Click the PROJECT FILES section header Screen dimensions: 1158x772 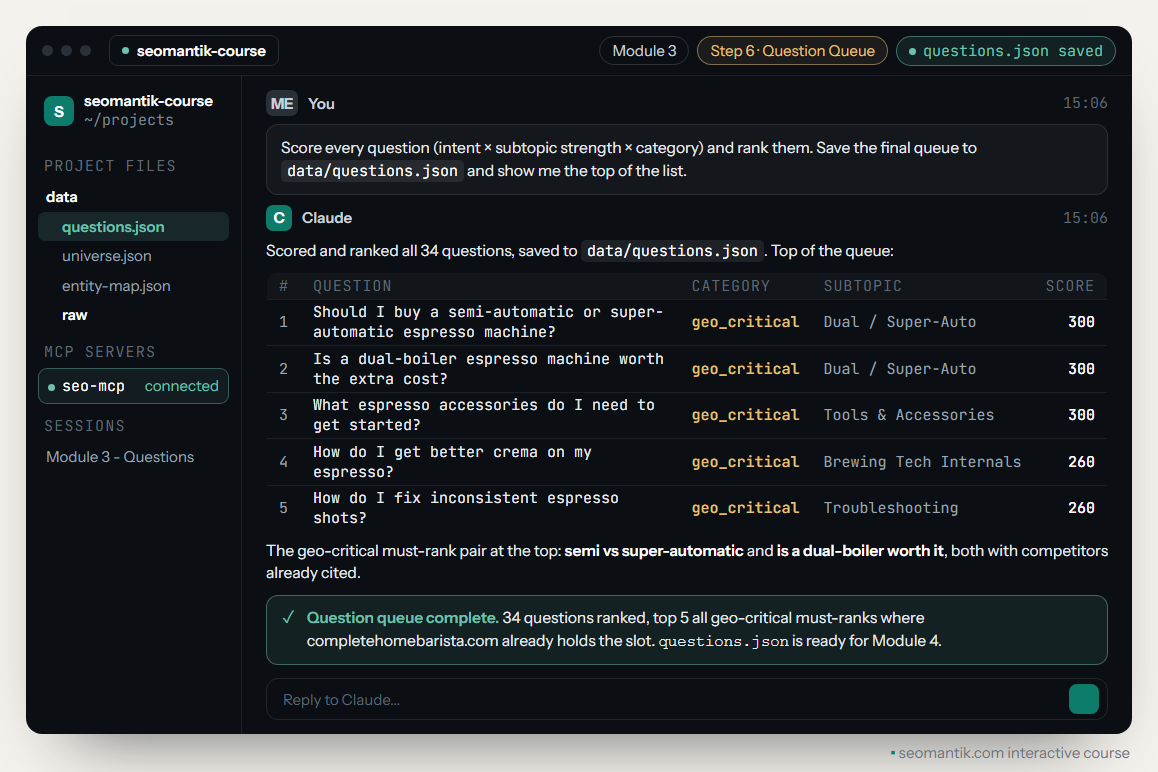click(x=110, y=166)
